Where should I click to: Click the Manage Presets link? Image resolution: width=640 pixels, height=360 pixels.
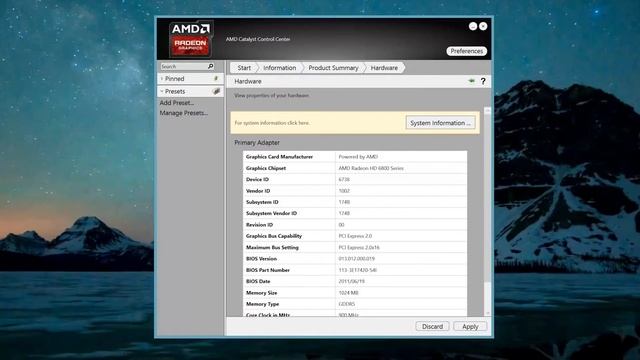184,113
